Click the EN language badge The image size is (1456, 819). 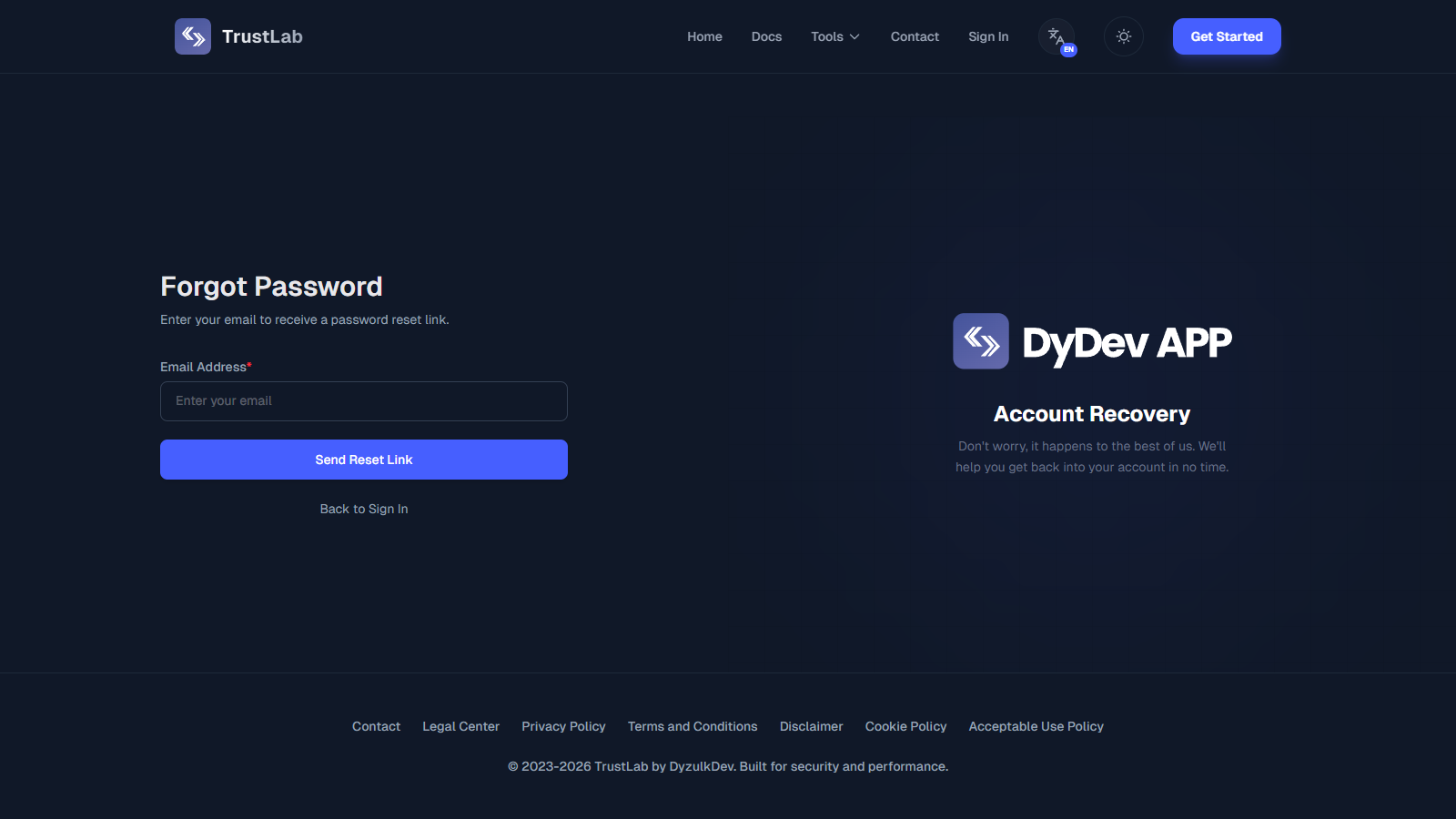[x=1069, y=47]
